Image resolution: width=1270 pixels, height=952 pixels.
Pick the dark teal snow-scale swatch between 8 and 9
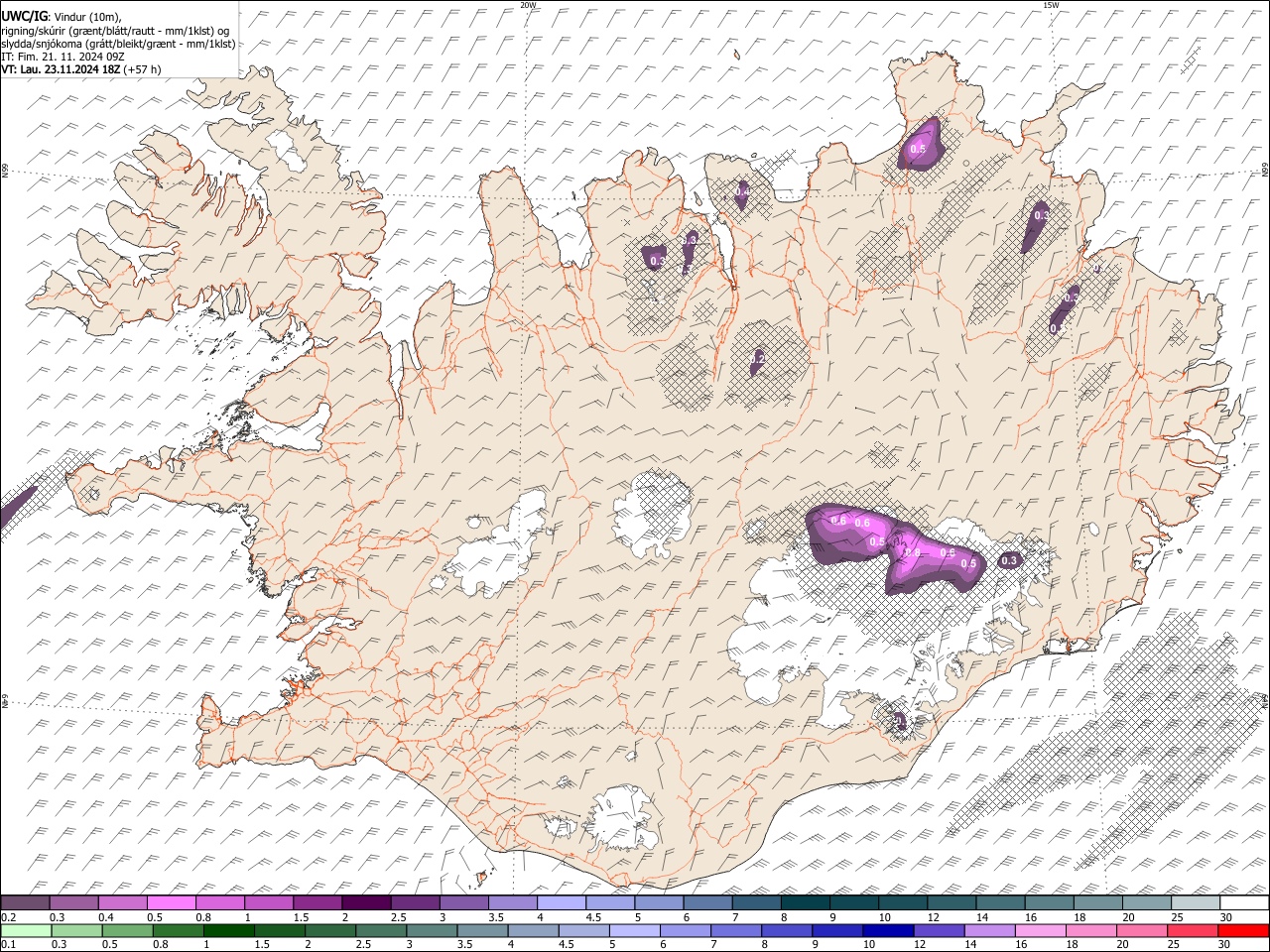pos(805,902)
